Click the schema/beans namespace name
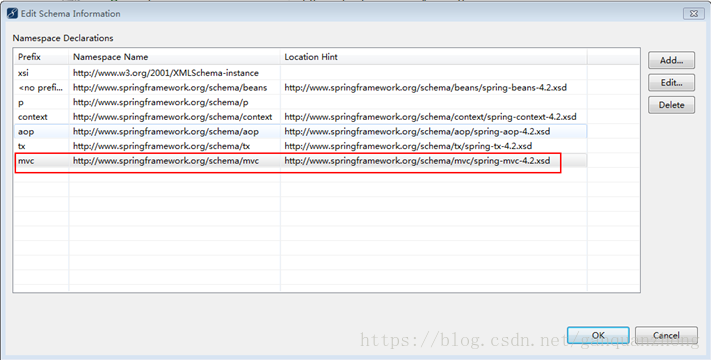The image size is (711, 360). 170,88
